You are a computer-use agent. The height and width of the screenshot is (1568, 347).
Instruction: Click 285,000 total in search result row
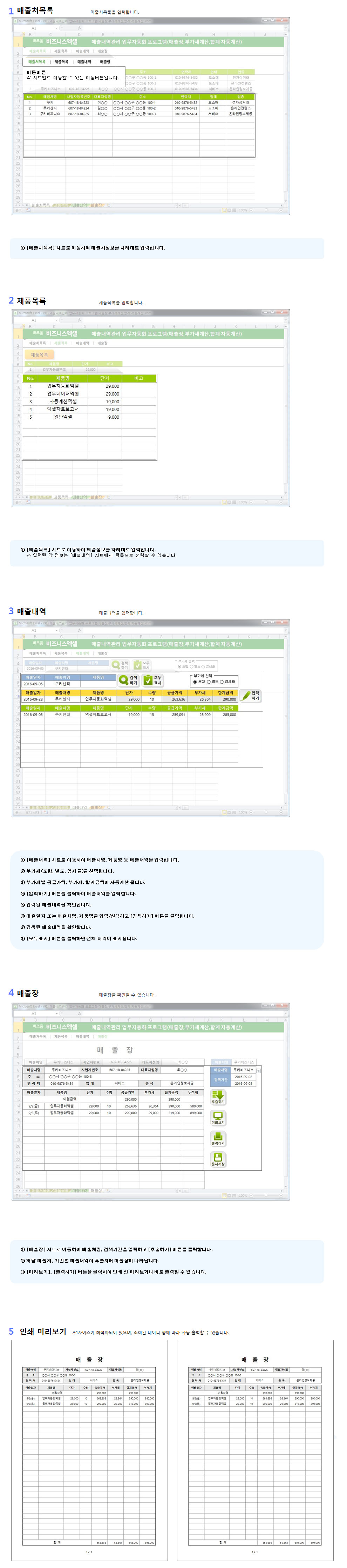226,715
